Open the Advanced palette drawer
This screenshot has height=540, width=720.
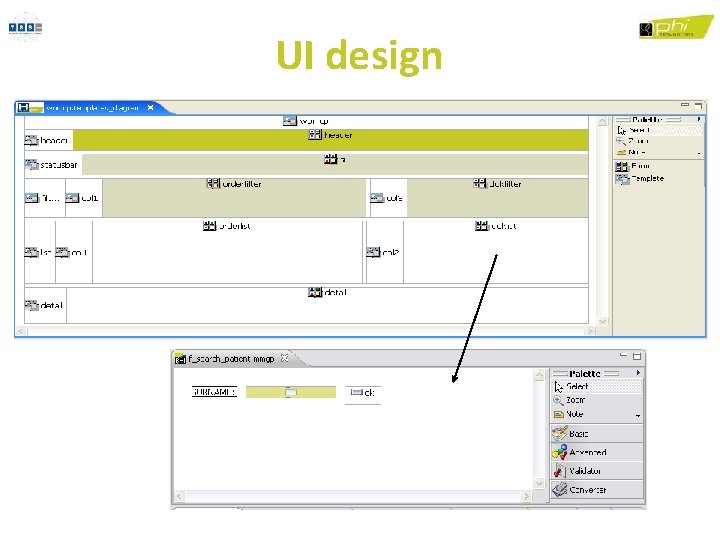[597, 452]
